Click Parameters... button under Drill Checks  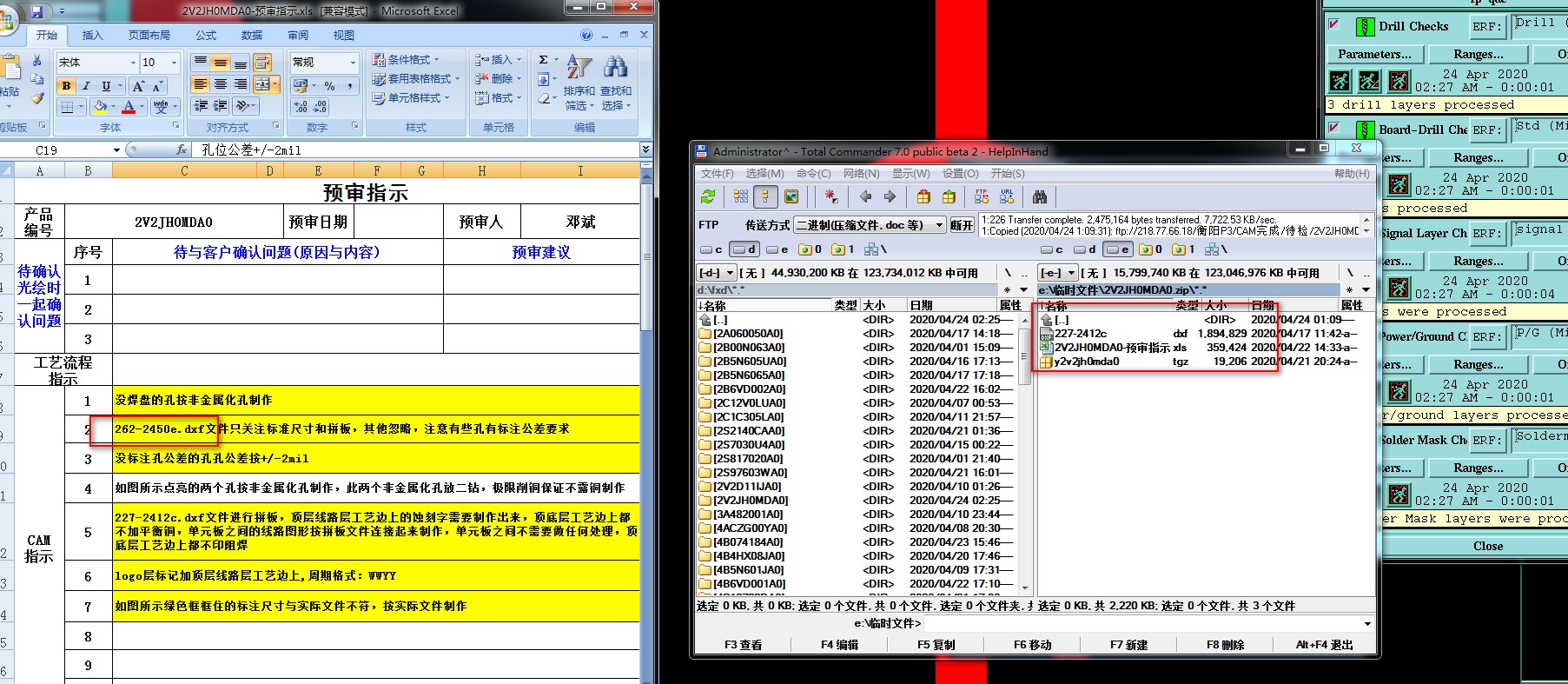click(x=1374, y=54)
